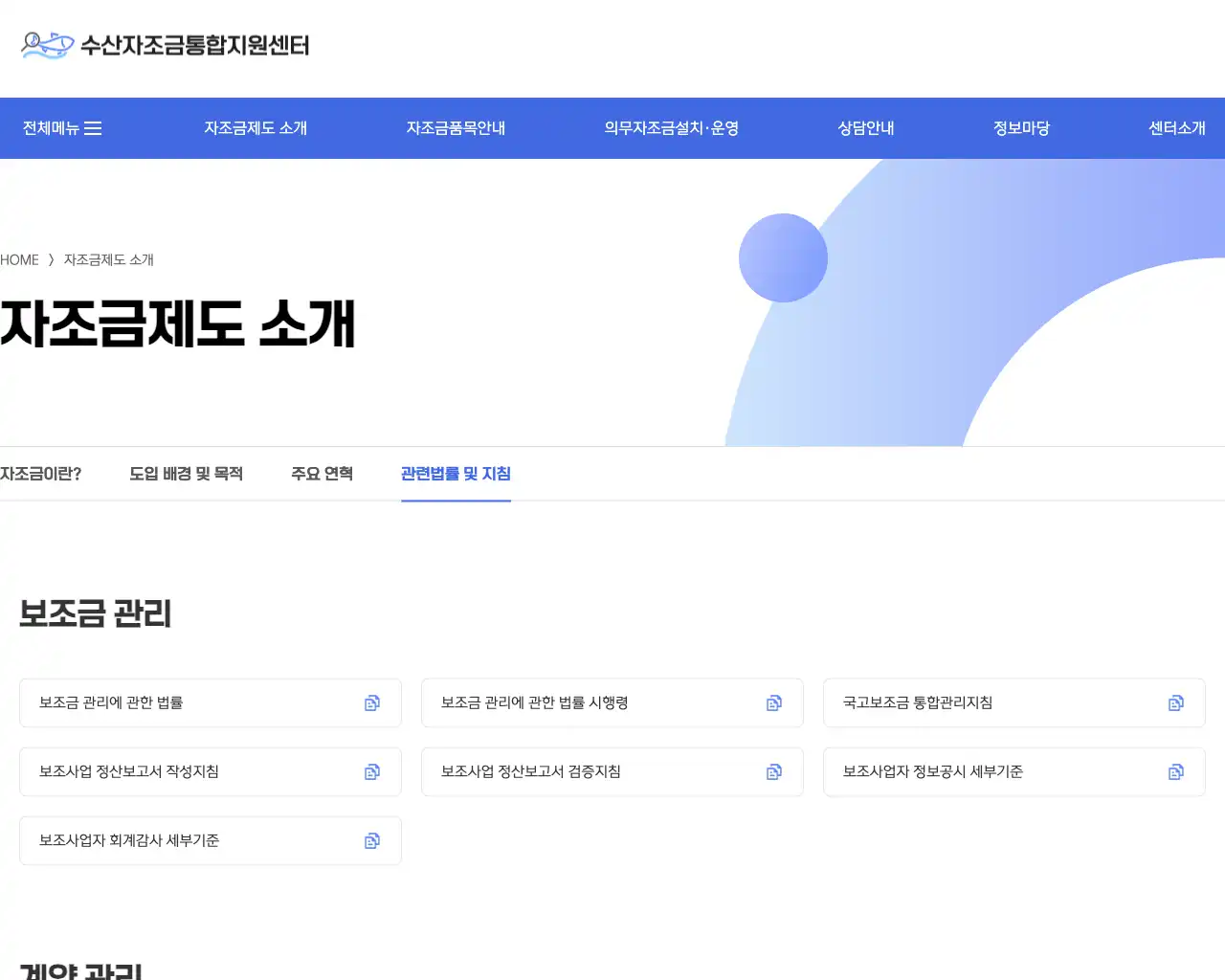Click the 보조사업자 회계감사 세부기준 document icon

370,840
